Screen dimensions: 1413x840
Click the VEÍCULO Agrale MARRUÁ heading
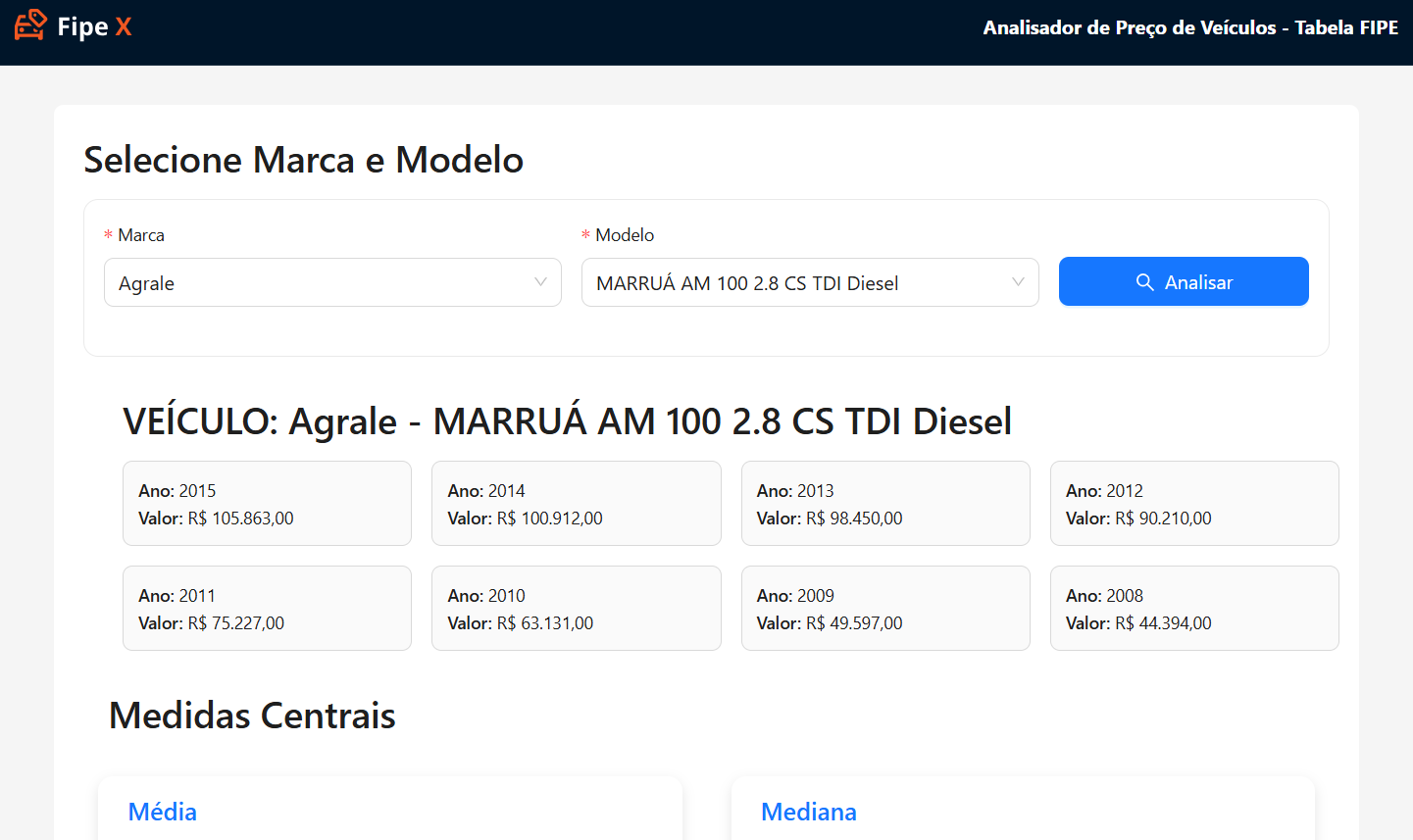tap(567, 421)
